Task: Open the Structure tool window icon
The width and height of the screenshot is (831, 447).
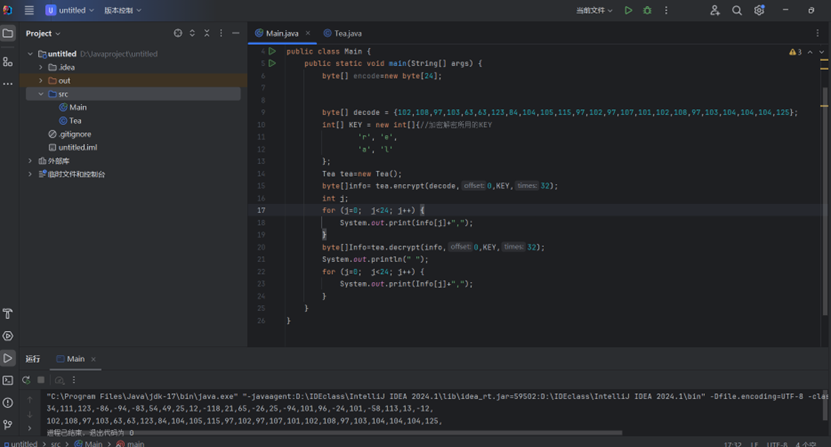Action: [x=8, y=62]
